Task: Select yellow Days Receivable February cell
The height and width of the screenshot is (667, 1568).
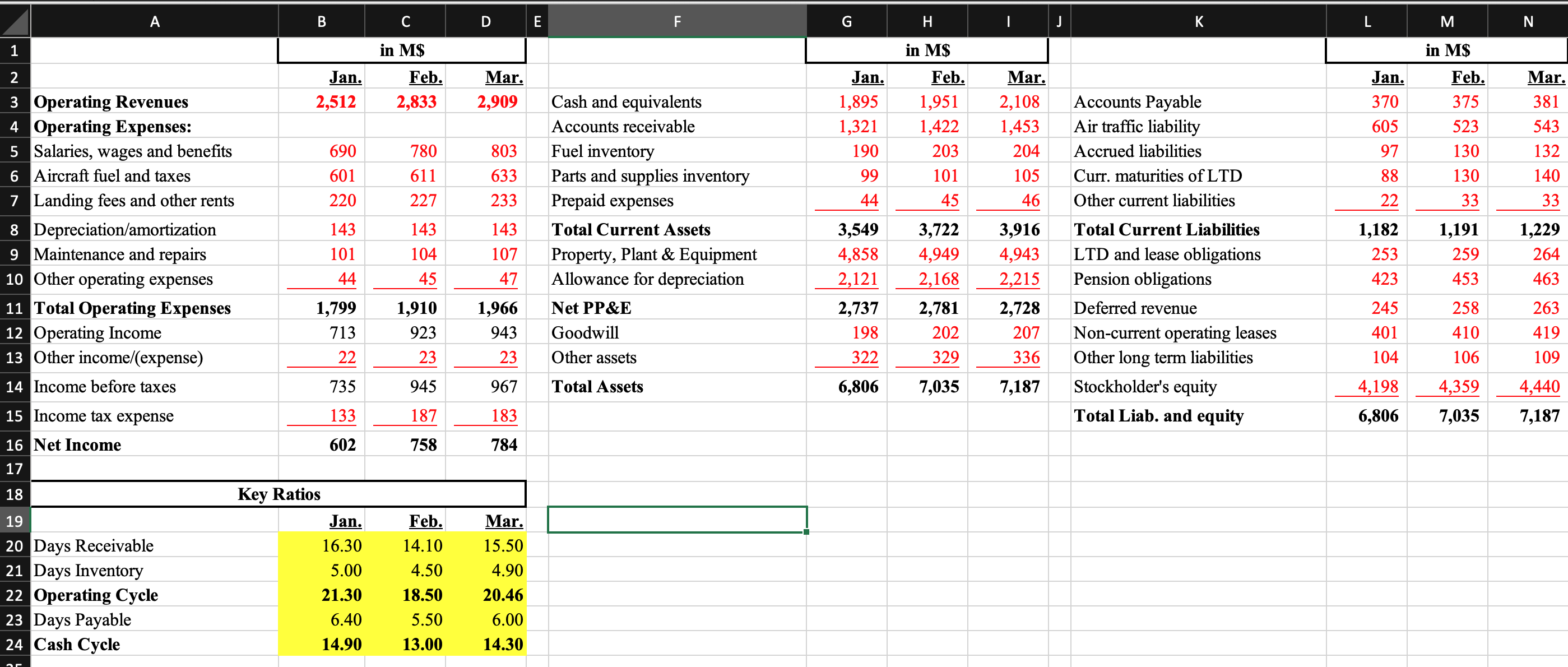Action: (x=422, y=545)
